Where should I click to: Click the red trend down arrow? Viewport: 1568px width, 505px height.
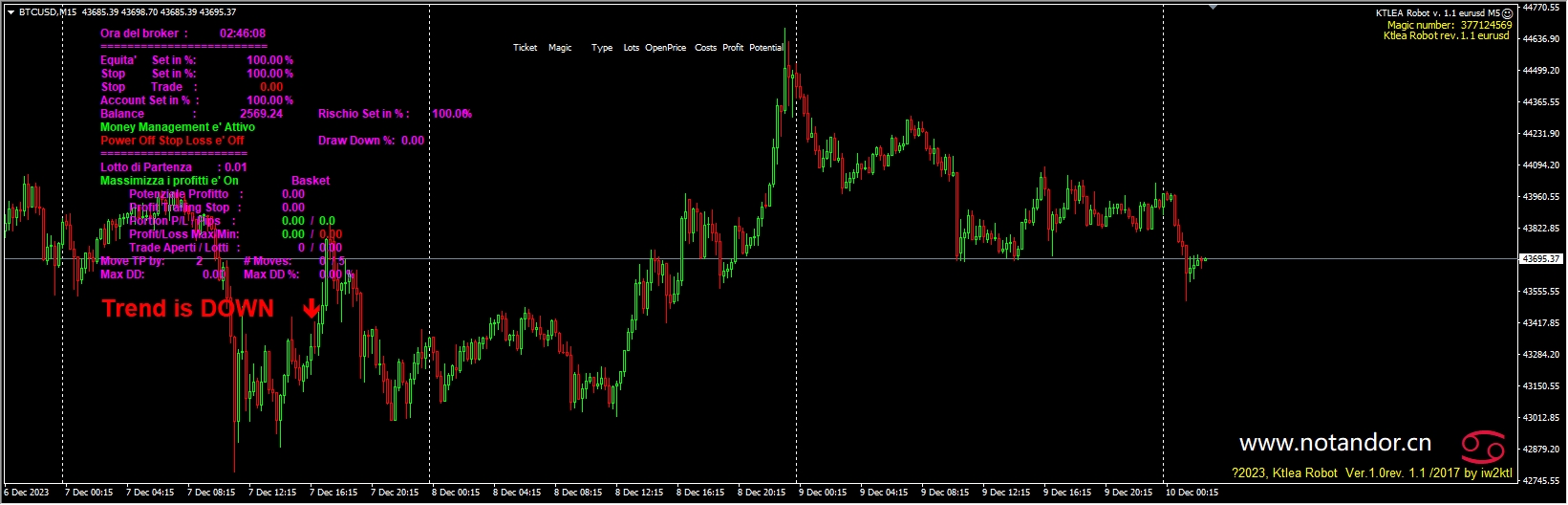[311, 308]
